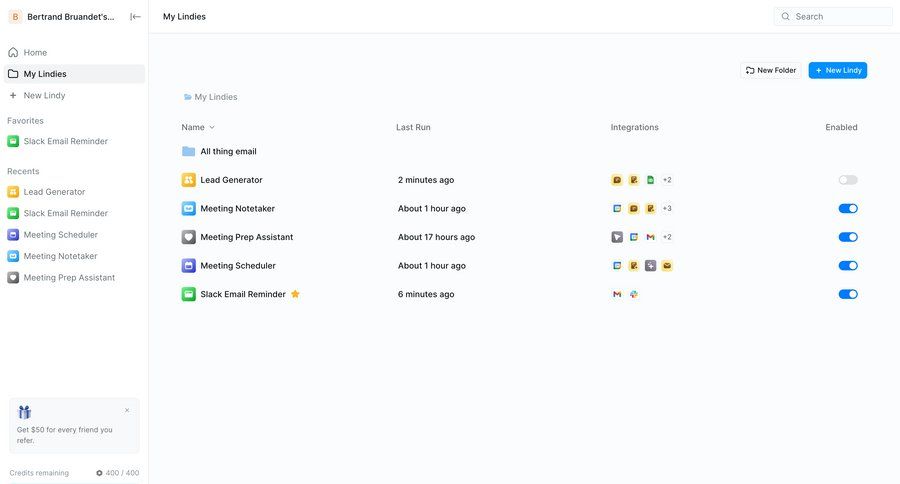Click the +2 integrations badge on Meeting Prep Assistant row

(667, 237)
